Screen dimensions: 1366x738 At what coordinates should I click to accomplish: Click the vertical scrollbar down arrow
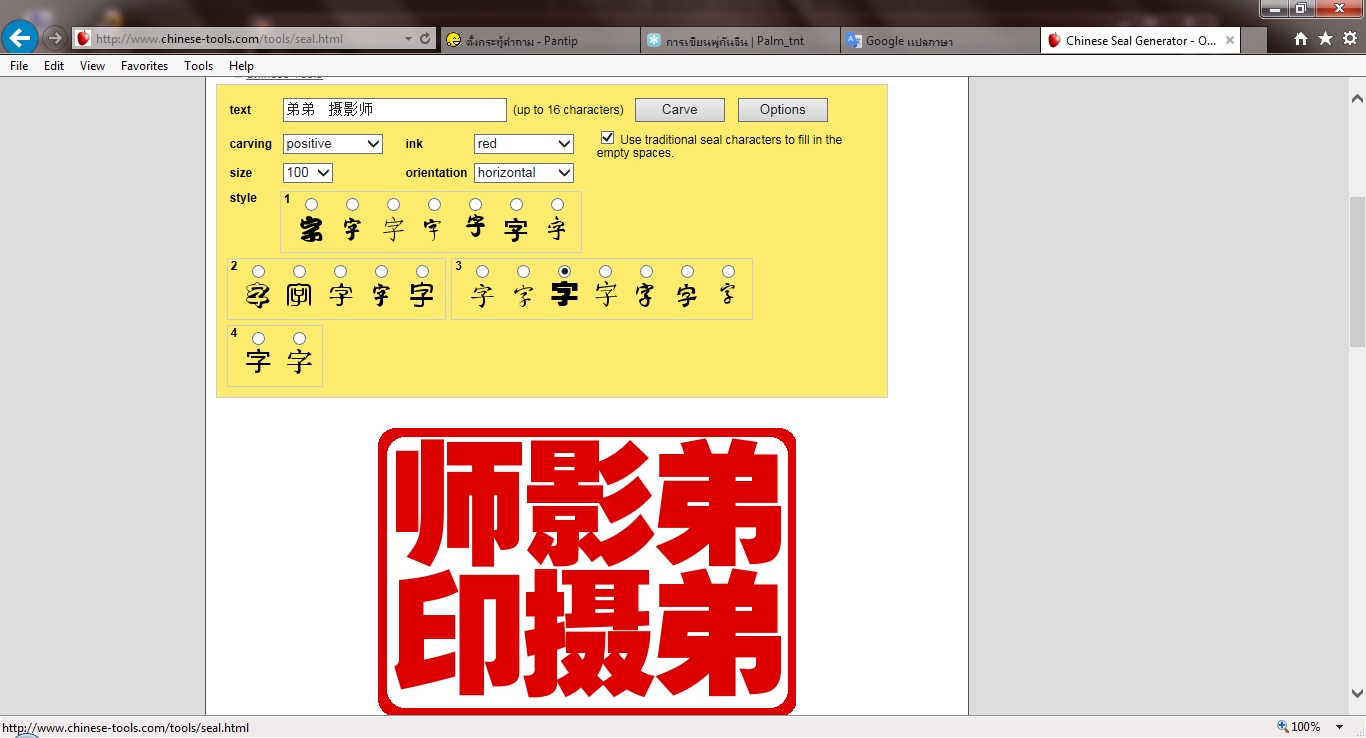point(1357,693)
